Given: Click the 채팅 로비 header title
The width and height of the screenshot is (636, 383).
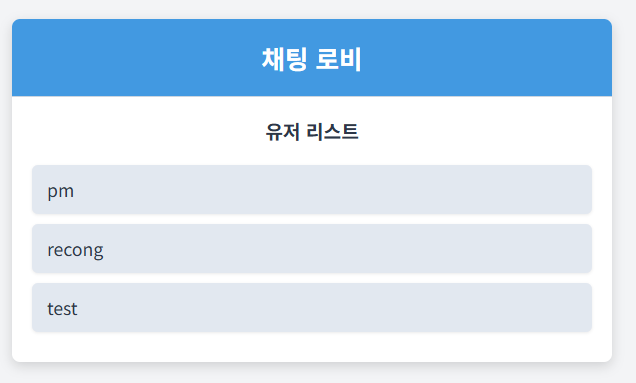Looking at the screenshot, I should [312, 59].
